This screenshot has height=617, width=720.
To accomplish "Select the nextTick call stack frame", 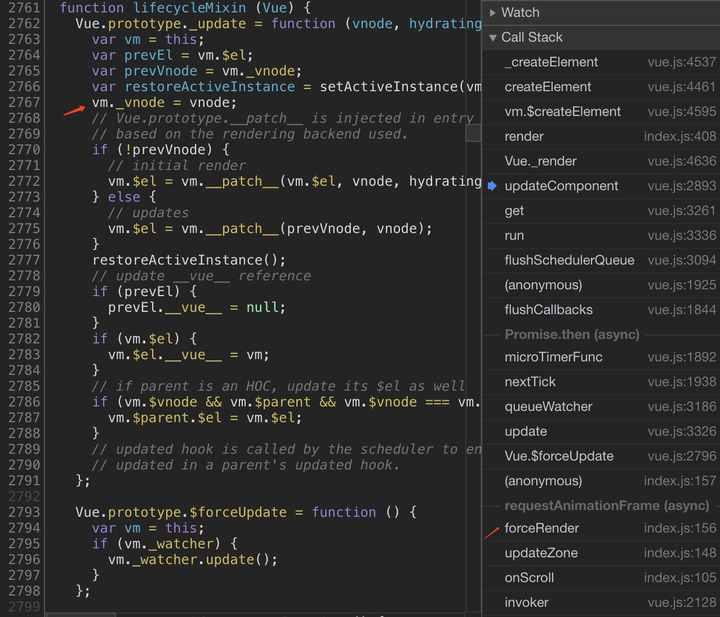I will tap(601, 381).
